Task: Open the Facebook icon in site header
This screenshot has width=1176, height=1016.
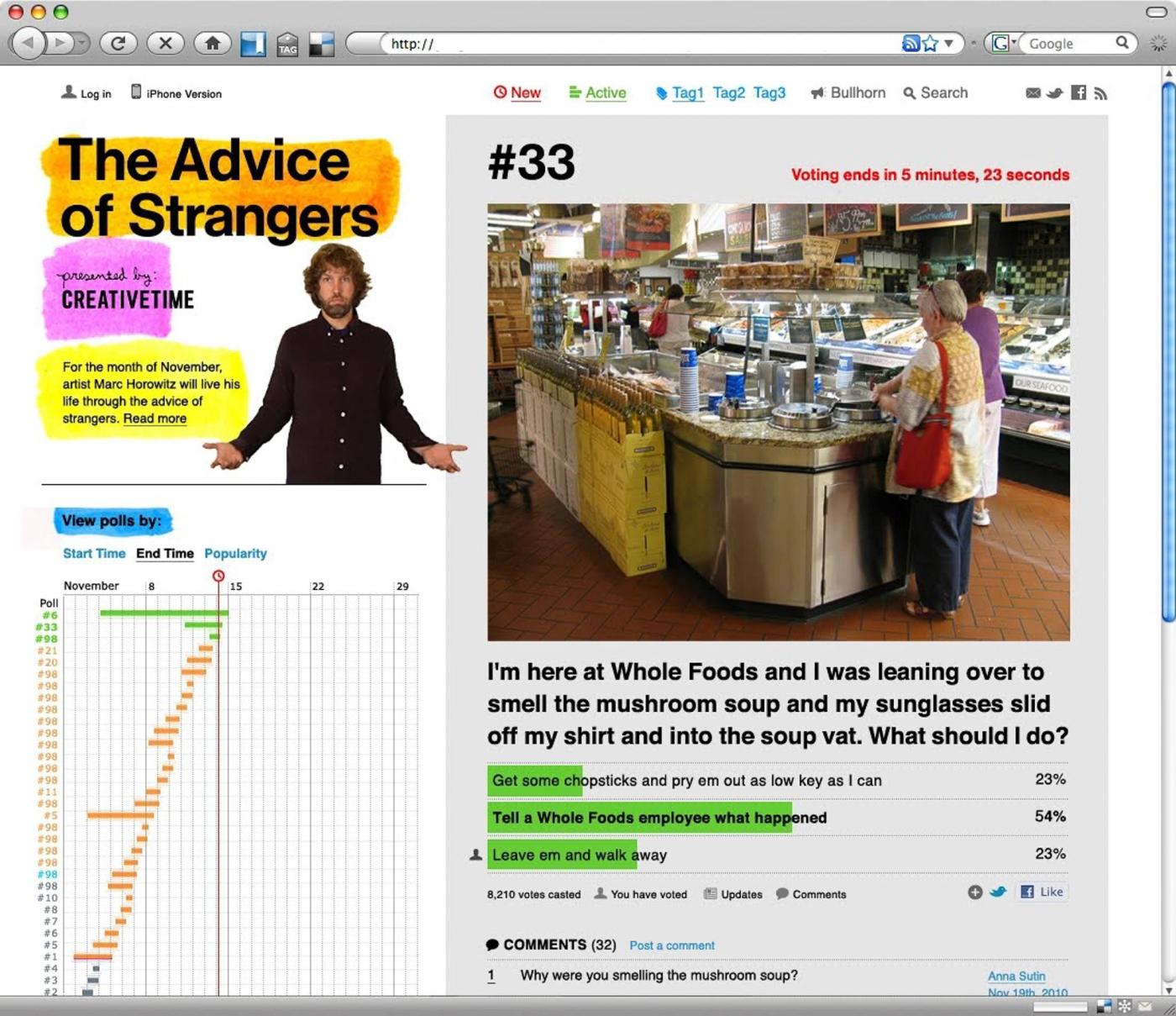Action: click(1079, 92)
